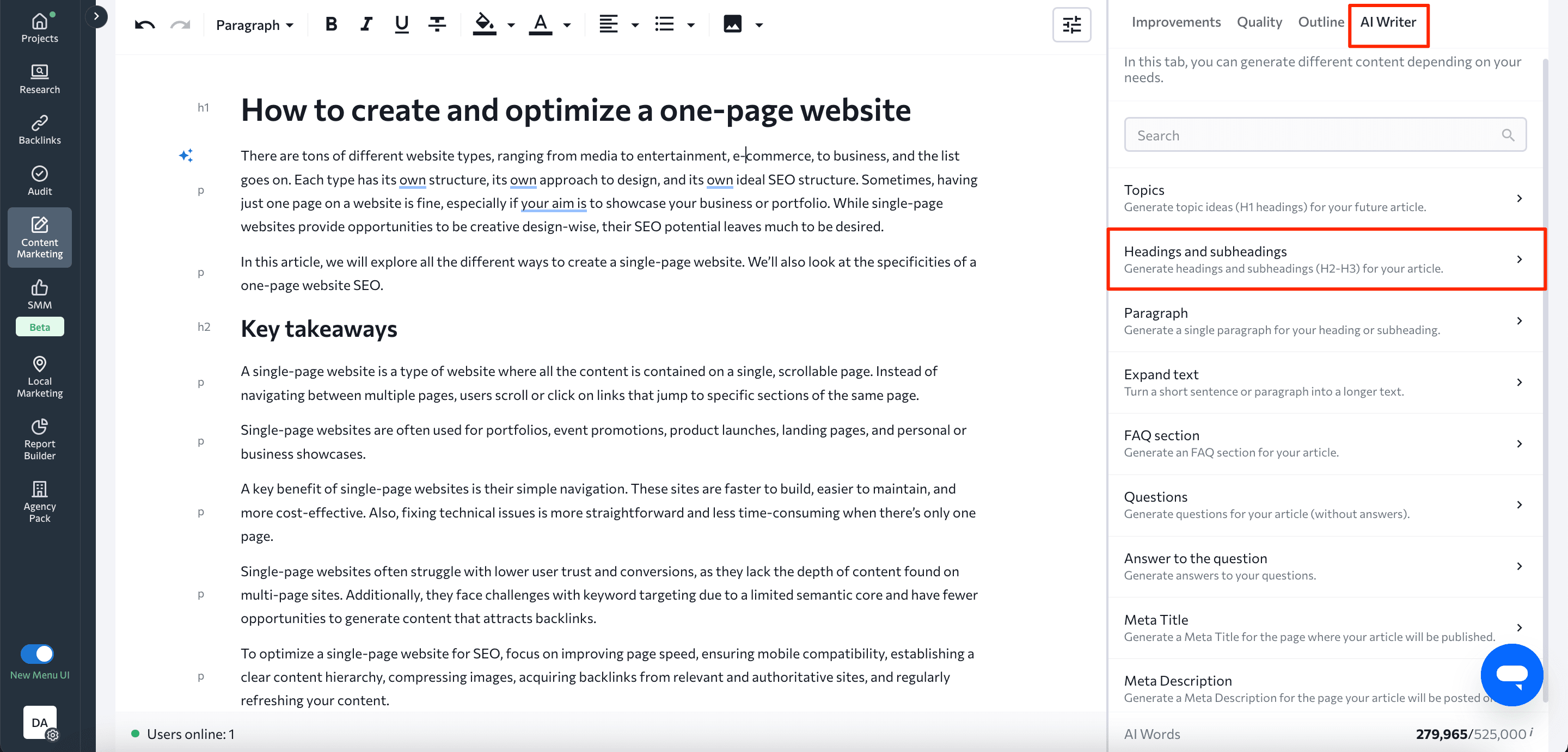Click the Redo button
The width and height of the screenshot is (1568, 752).
(x=180, y=22)
